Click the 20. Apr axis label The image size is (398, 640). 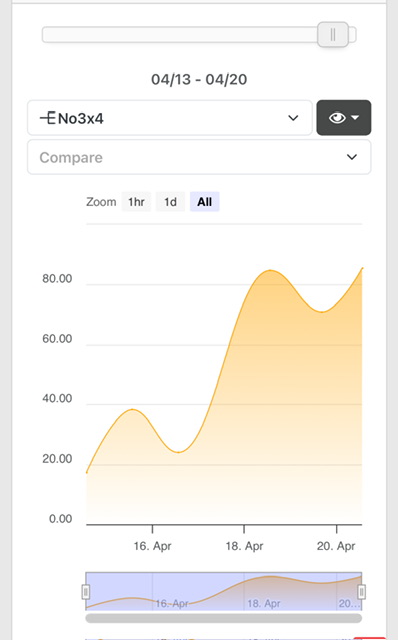(336, 546)
